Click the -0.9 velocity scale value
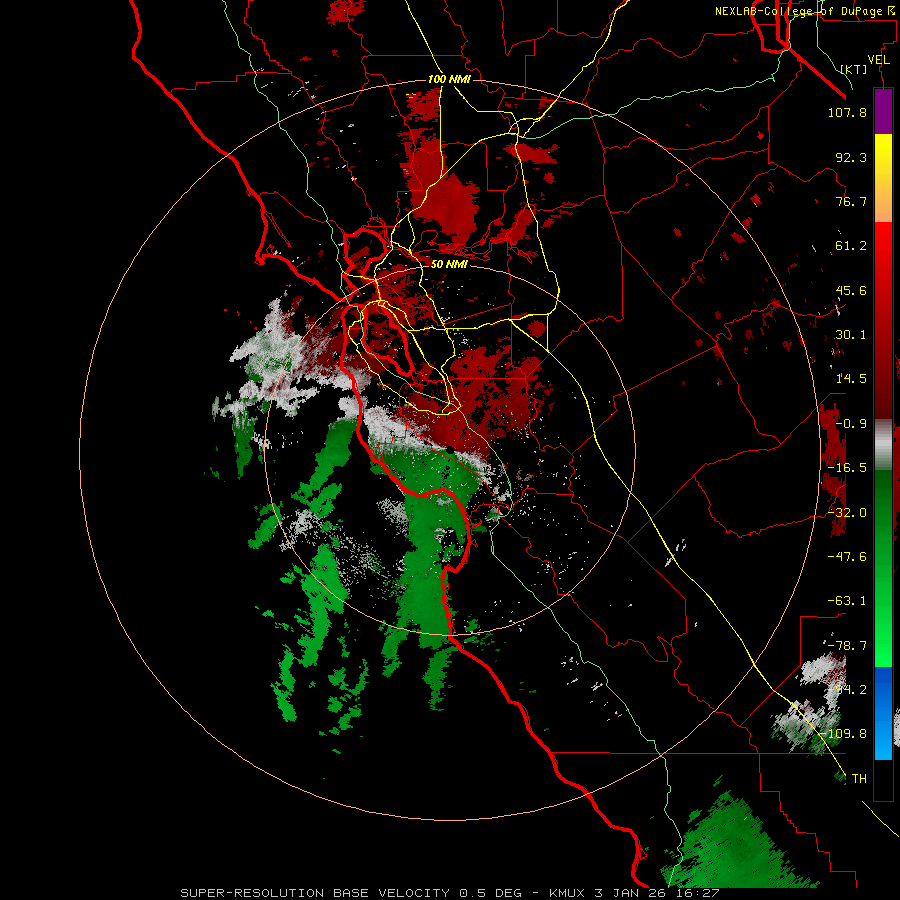The image size is (900, 900). point(851,424)
